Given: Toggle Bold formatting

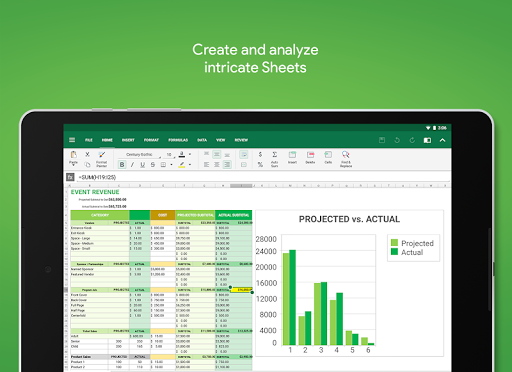Looking at the screenshot, I should [122, 165].
